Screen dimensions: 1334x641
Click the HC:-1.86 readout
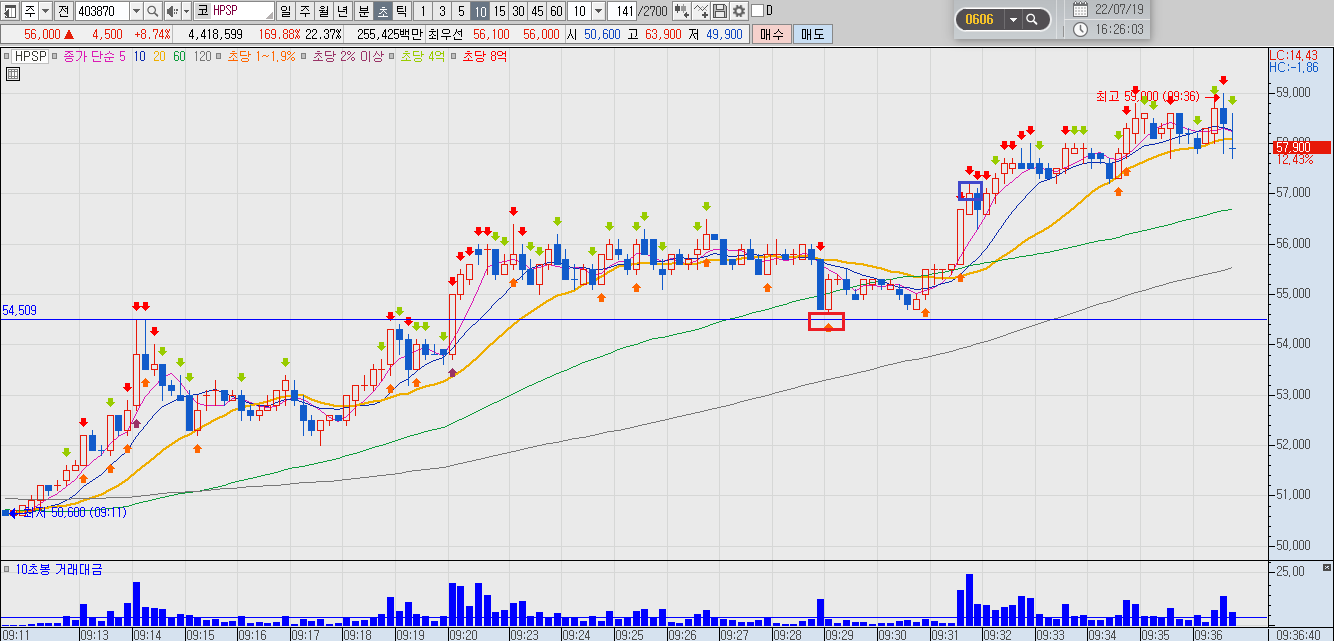click(x=1293, y=67)
